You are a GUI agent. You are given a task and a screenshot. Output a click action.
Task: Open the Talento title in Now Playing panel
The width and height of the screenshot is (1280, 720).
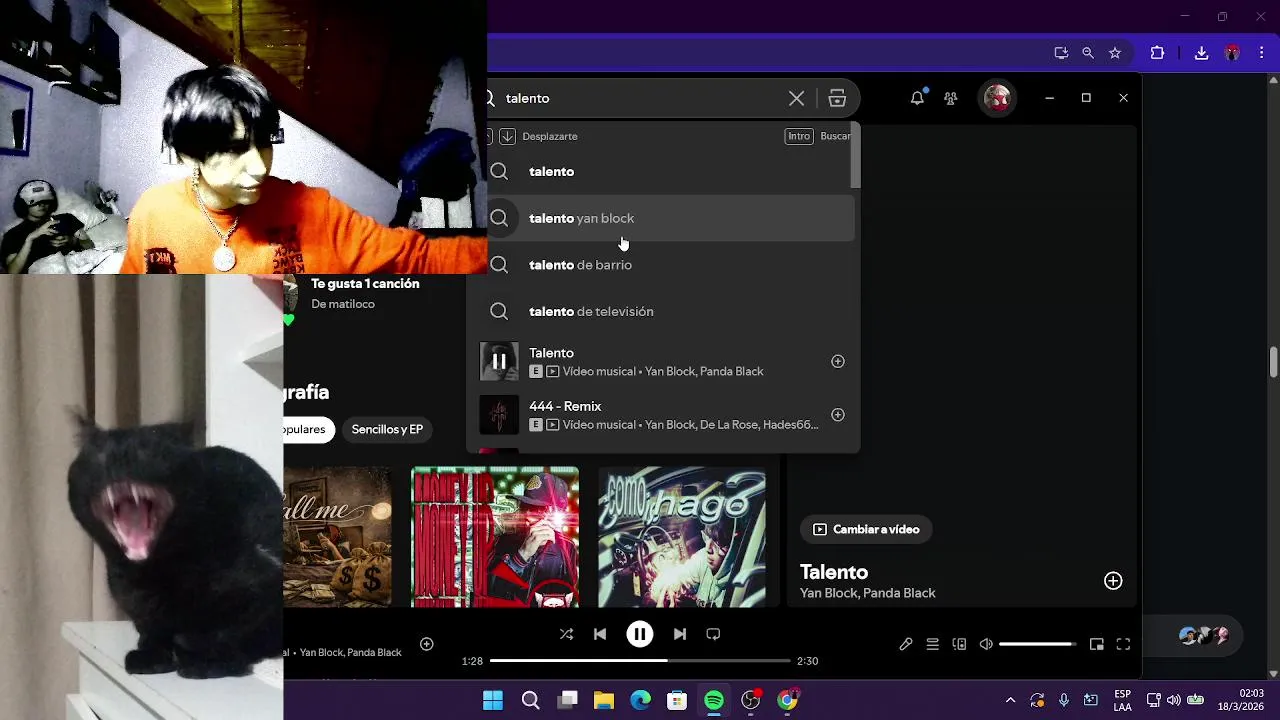(834, 572)
